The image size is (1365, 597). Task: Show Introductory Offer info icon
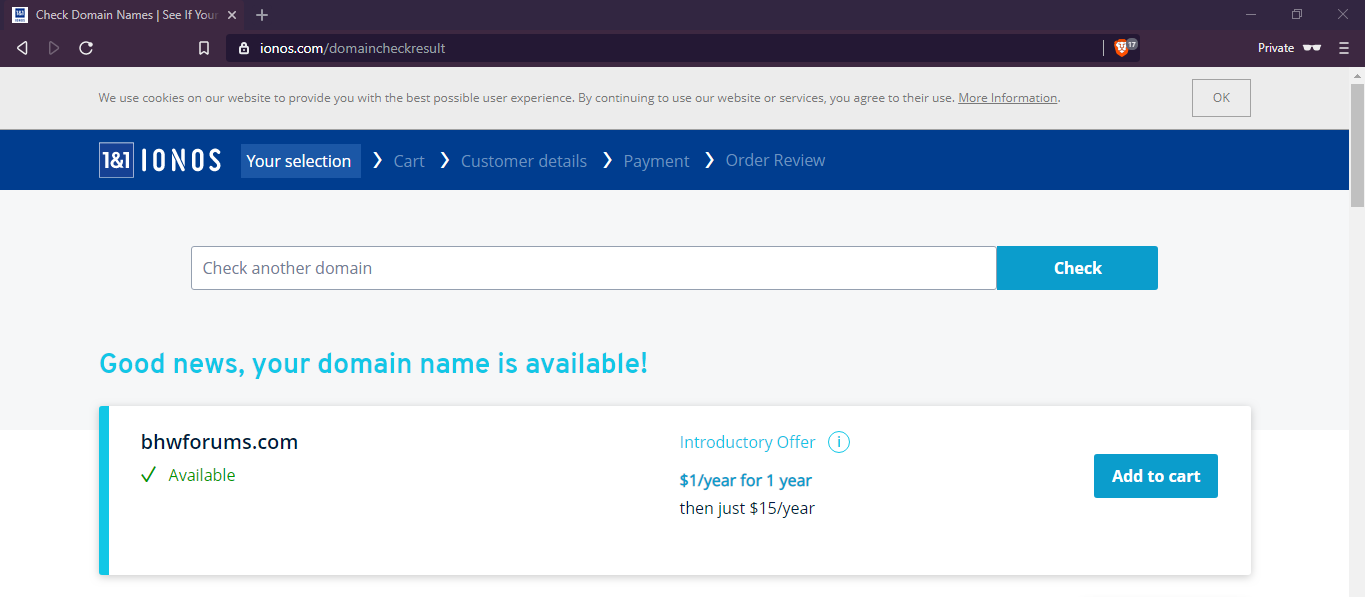[839, 442]
